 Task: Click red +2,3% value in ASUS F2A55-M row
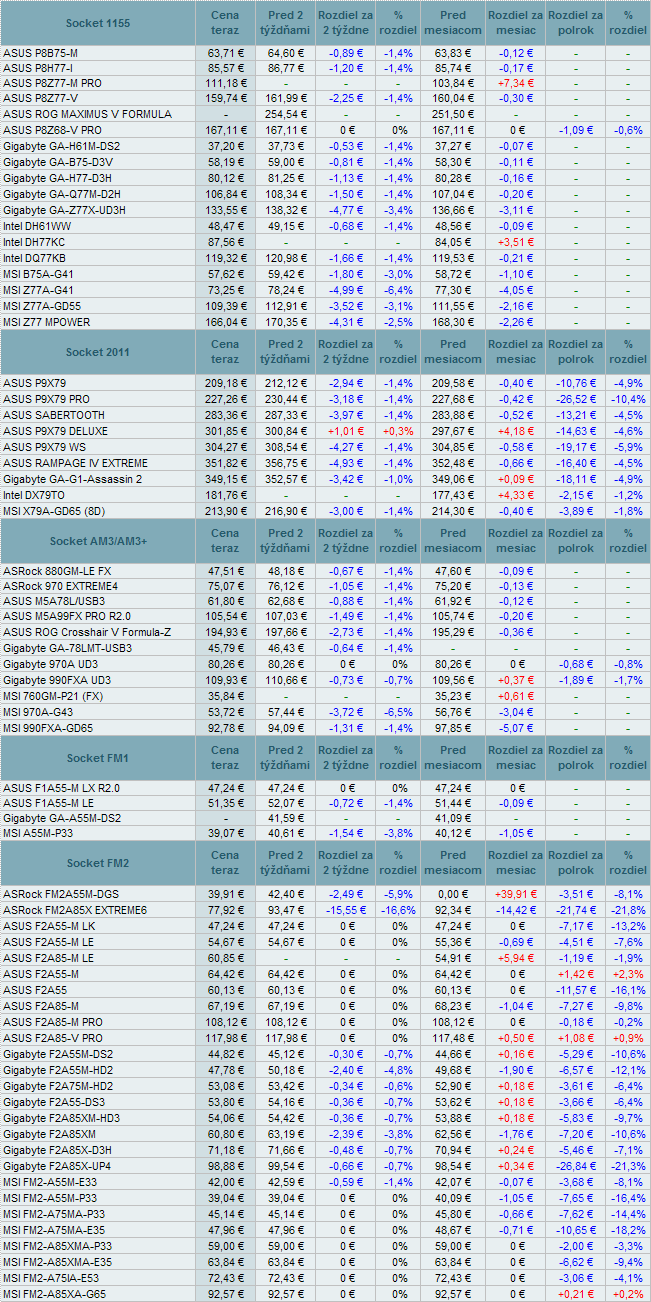coord(627,974)
